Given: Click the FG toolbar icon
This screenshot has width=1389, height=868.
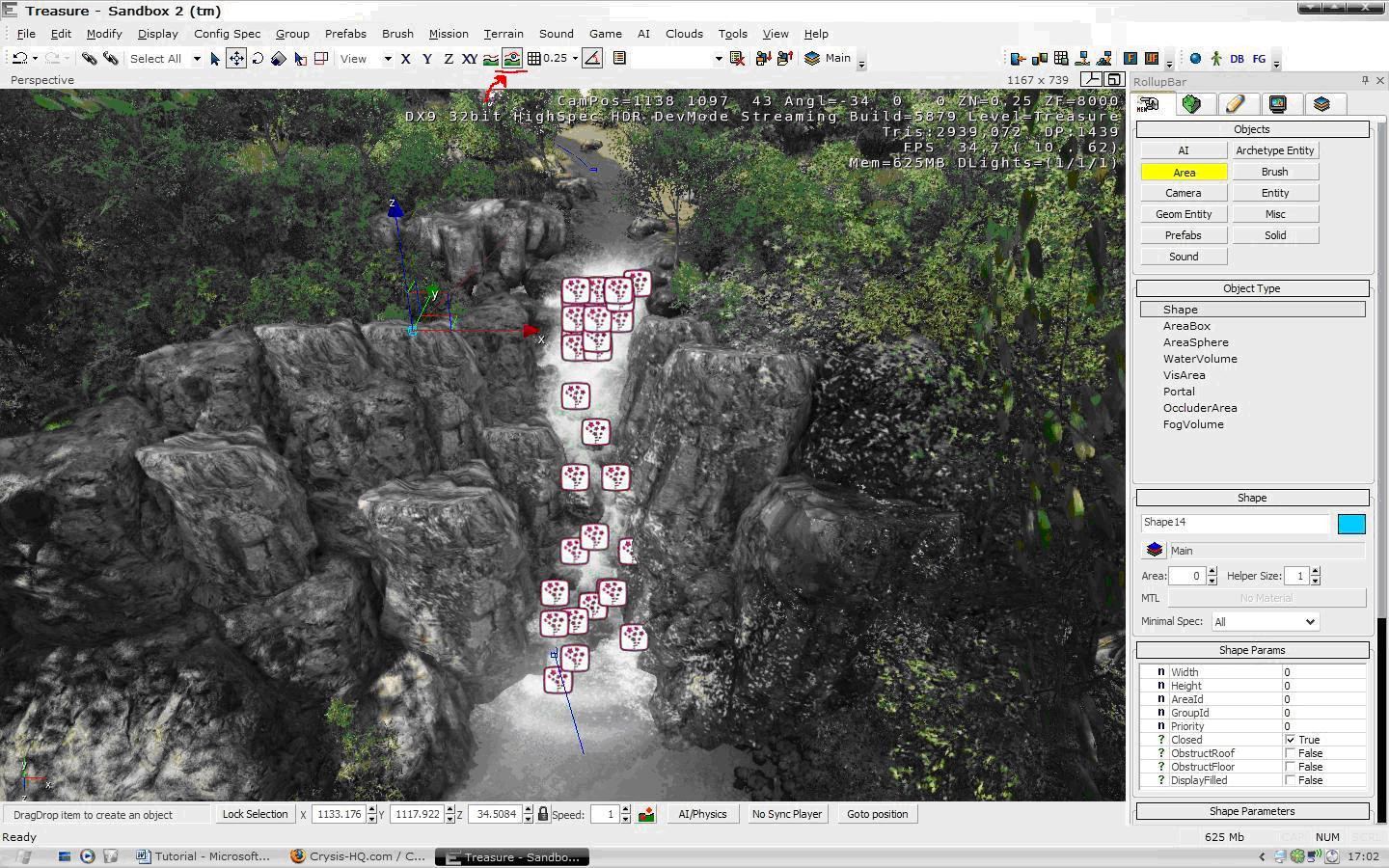Looking at the screenshot, I should [1259, 59].
